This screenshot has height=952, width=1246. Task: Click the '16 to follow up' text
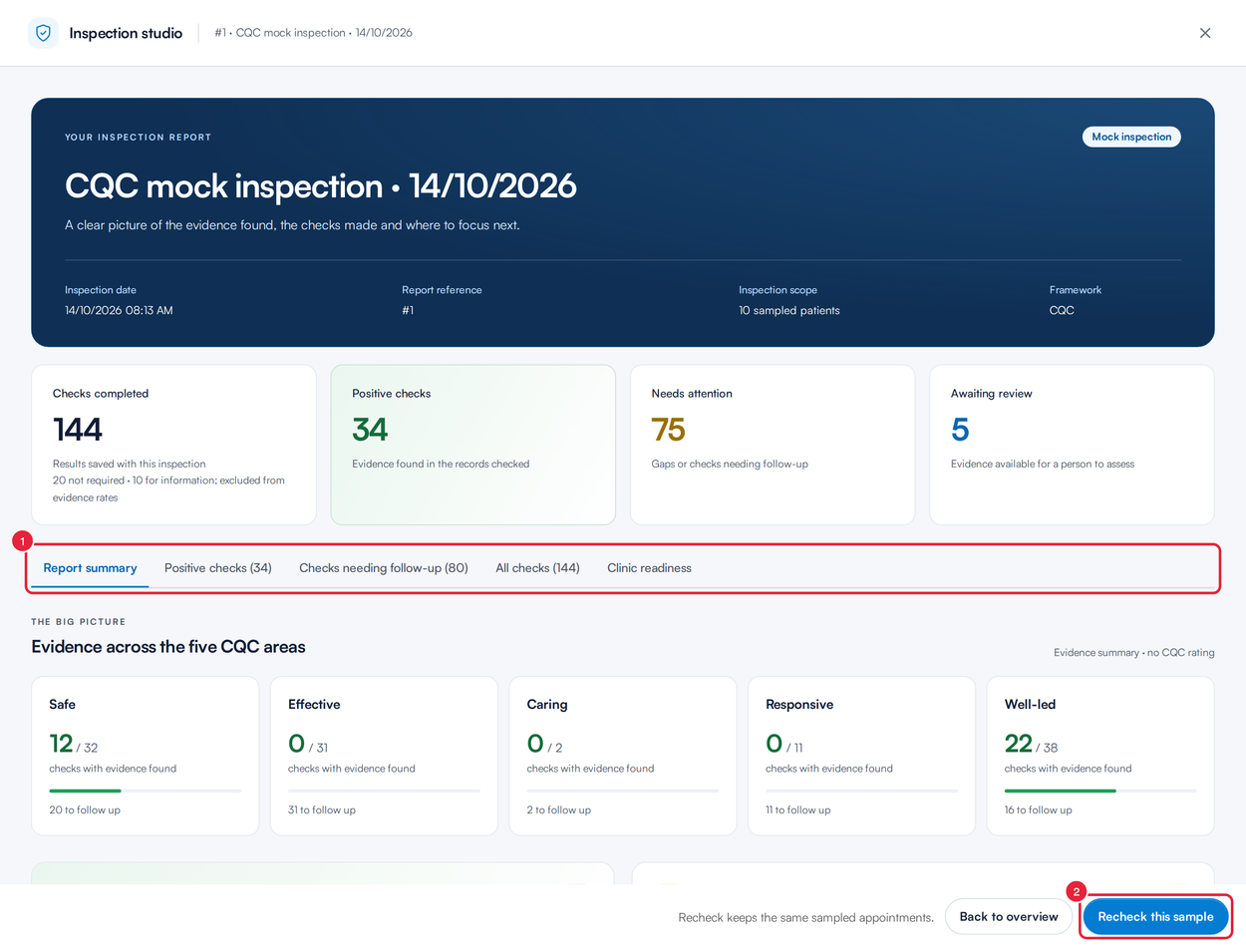point(1039,810)
